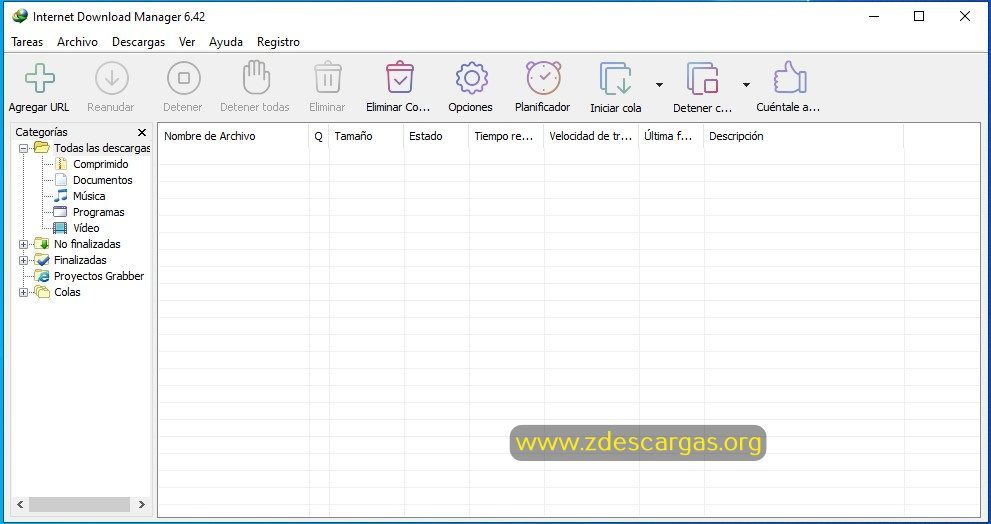This screenshot has width=991, height=524.
Task: Close the Categorías panel
Action: (142, 132)
